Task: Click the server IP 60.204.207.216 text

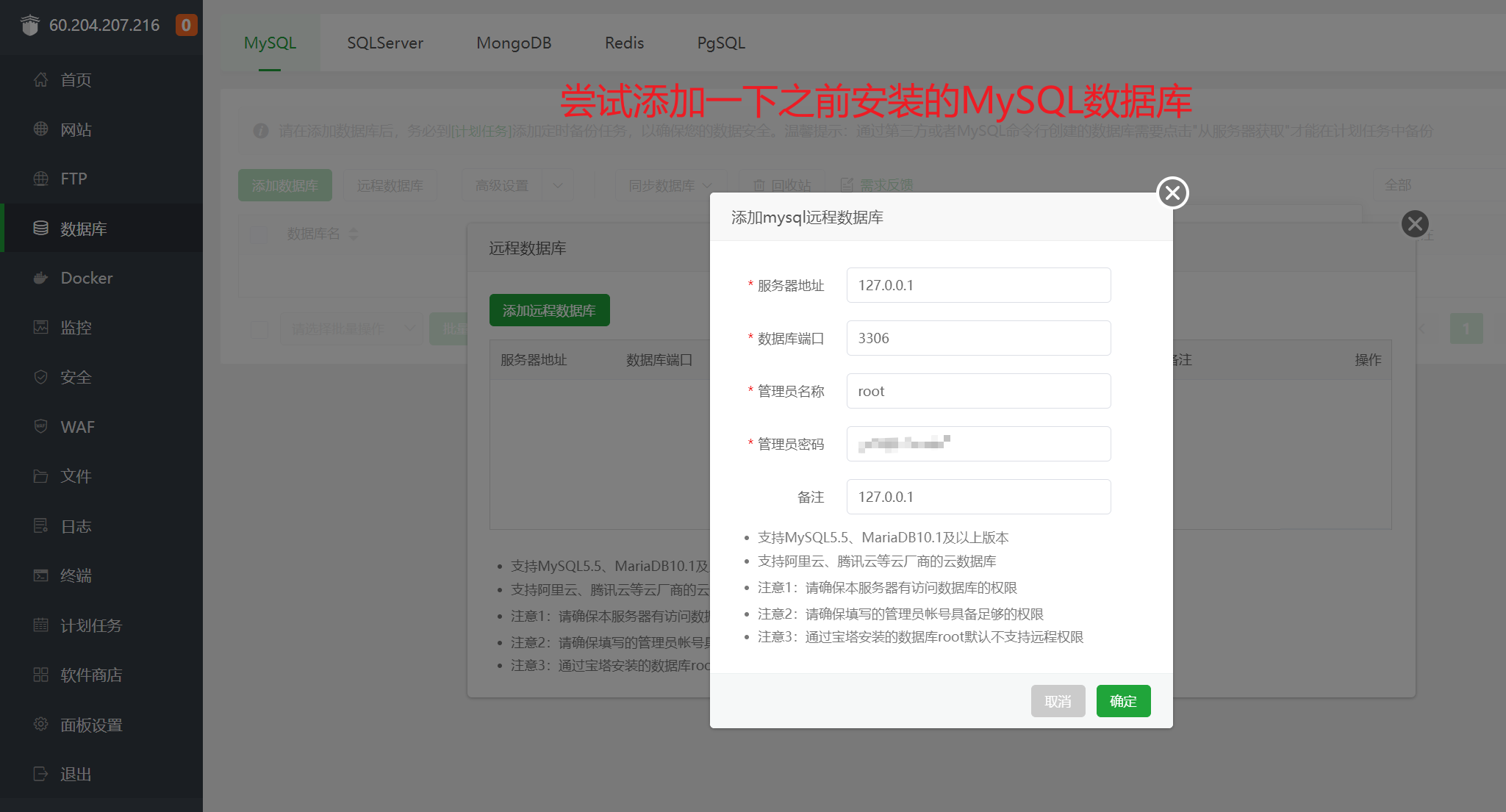Action: (x=104, y=25)
